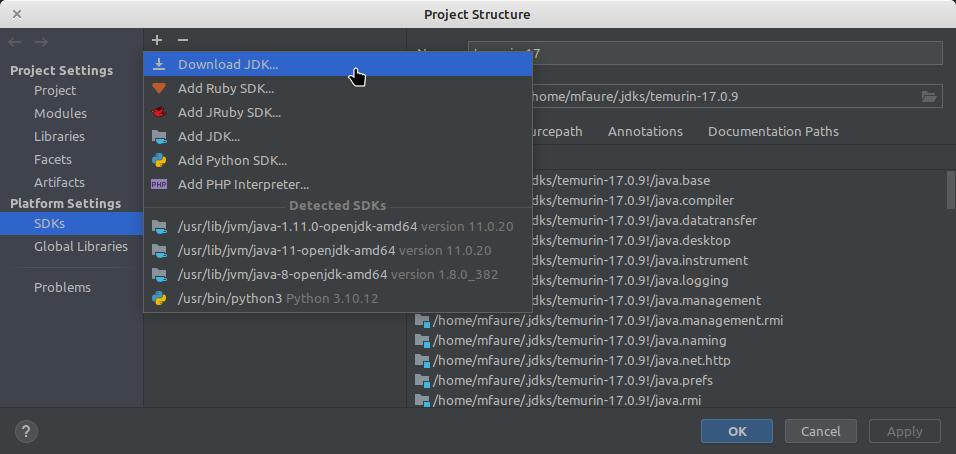Click the back arrow navigation icon
The image size is (956, 454).
point(15,42)
